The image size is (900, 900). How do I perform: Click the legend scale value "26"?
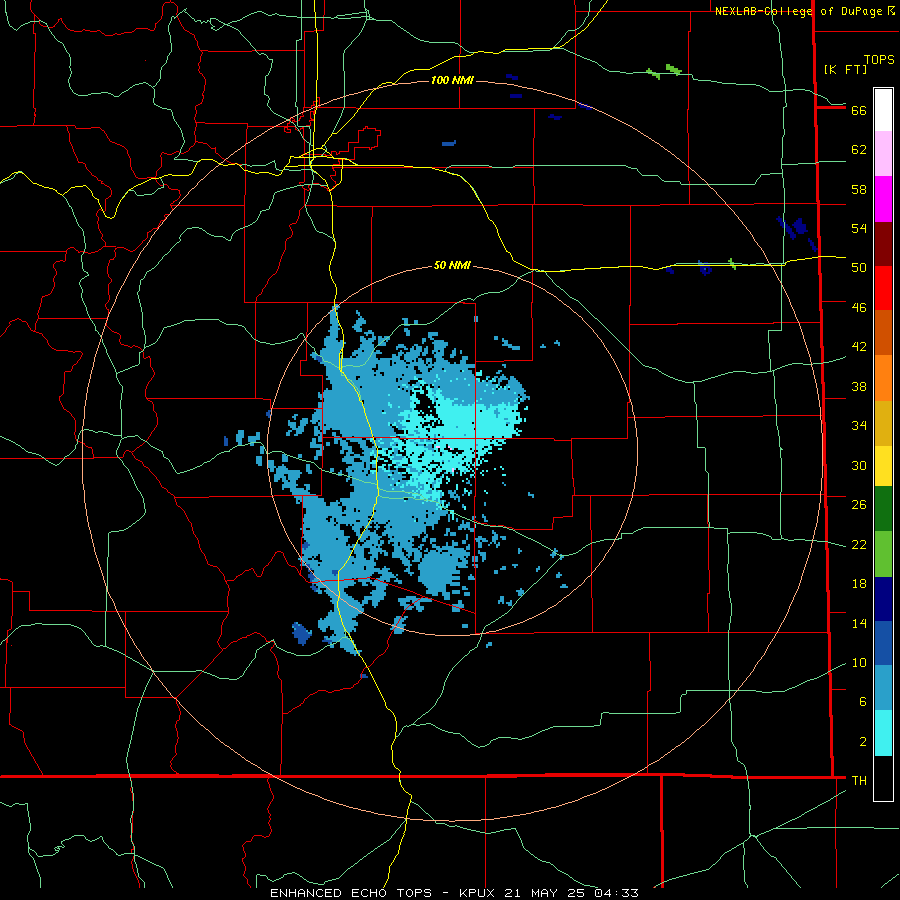859,505
